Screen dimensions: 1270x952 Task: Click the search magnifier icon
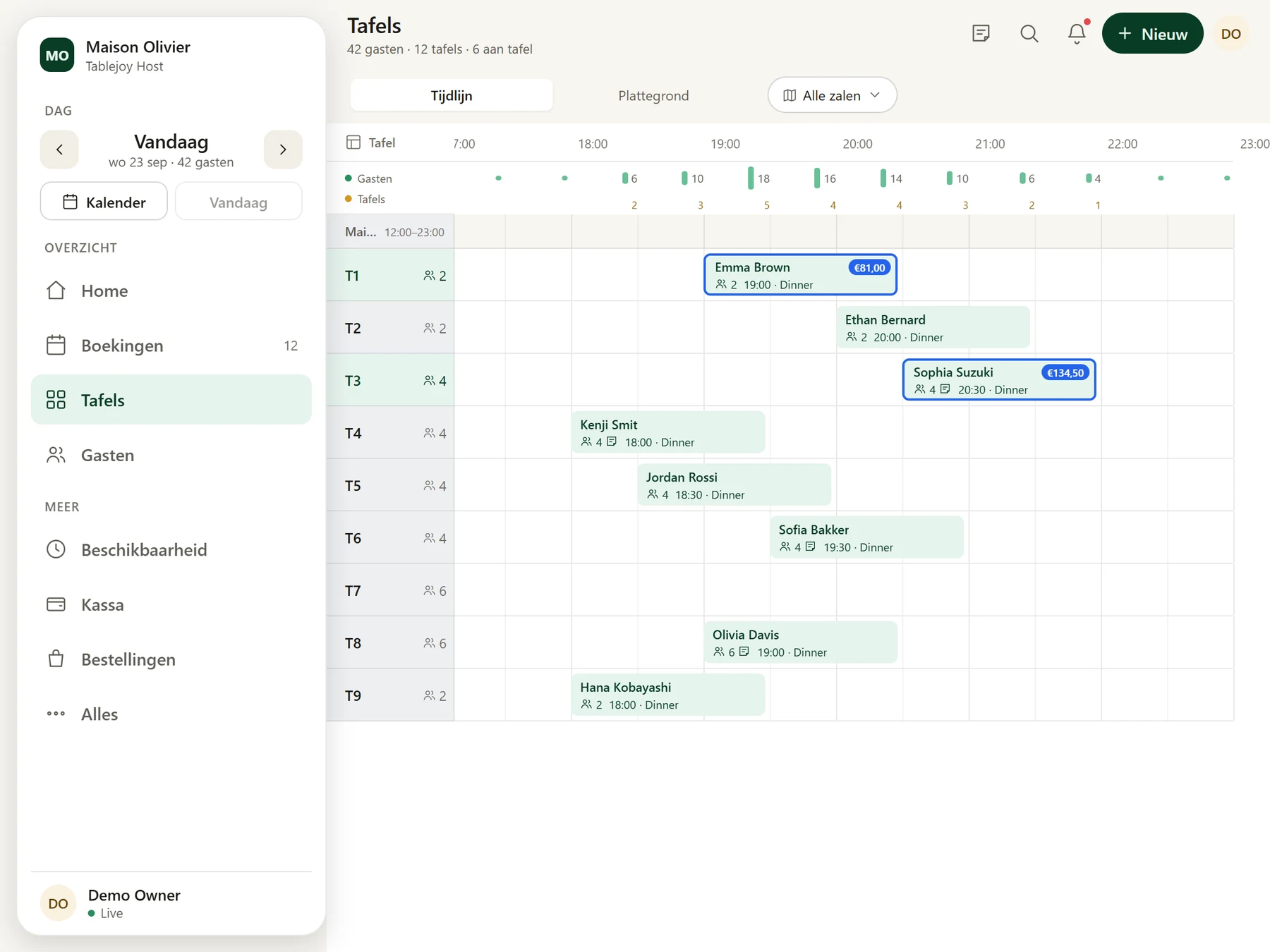coord(1029,33)
